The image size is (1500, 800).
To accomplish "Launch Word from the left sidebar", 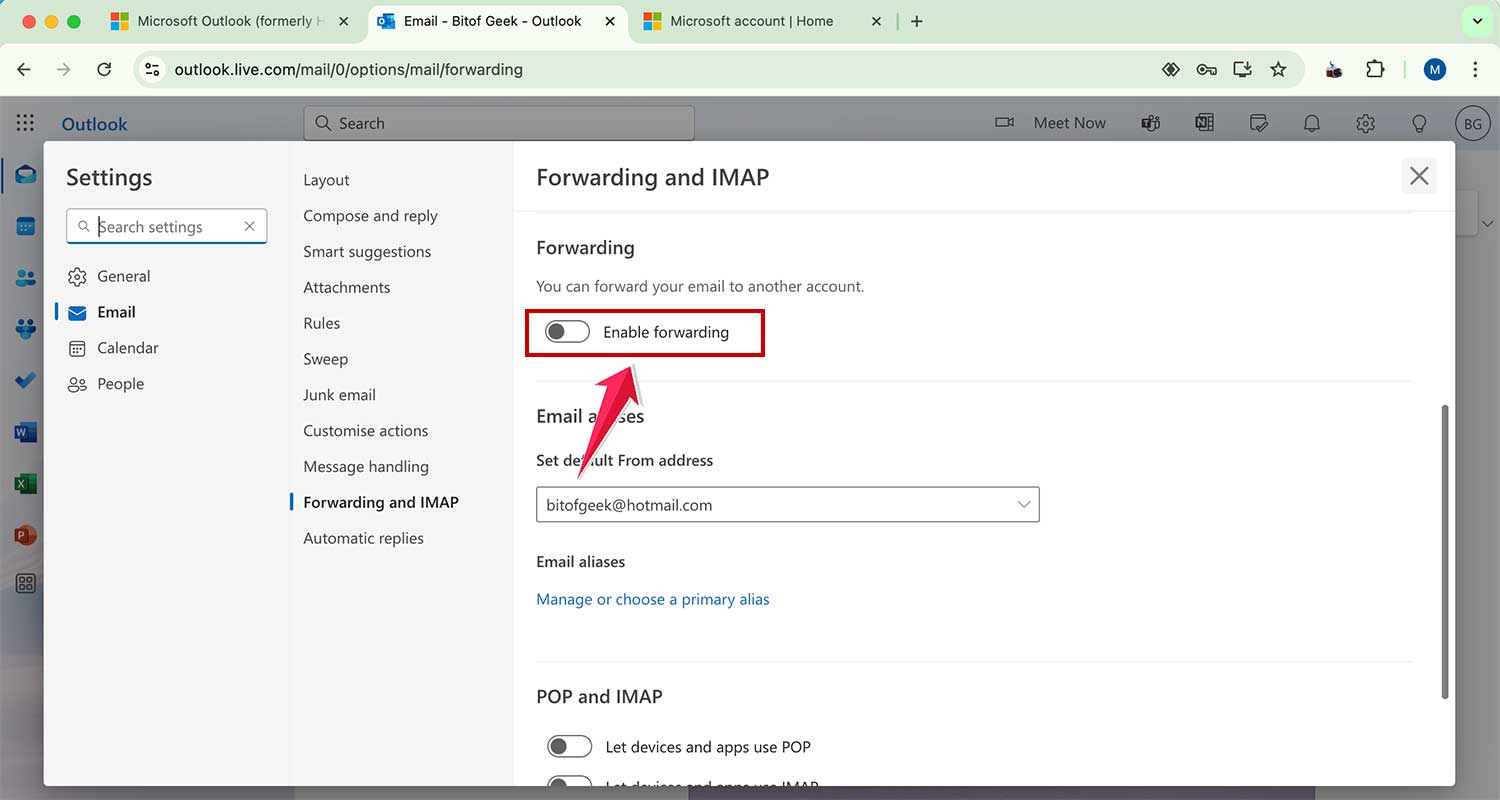I will tap(25, 432).
